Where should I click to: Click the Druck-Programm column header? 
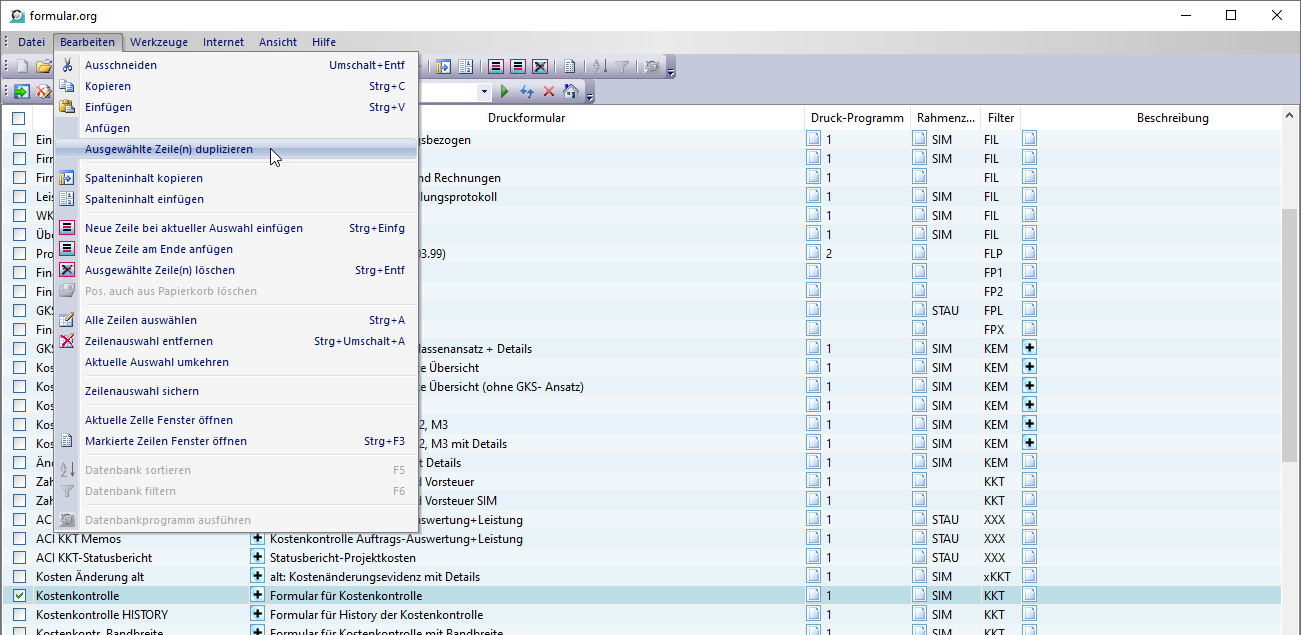click(857, 118)
